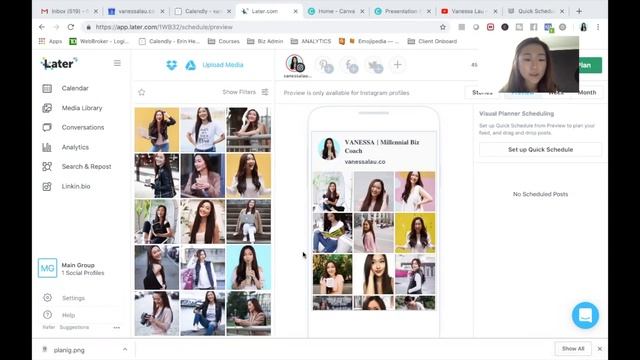
Task: Select the light blue background drink photo thumbnail
Action: tap(249, 267)
